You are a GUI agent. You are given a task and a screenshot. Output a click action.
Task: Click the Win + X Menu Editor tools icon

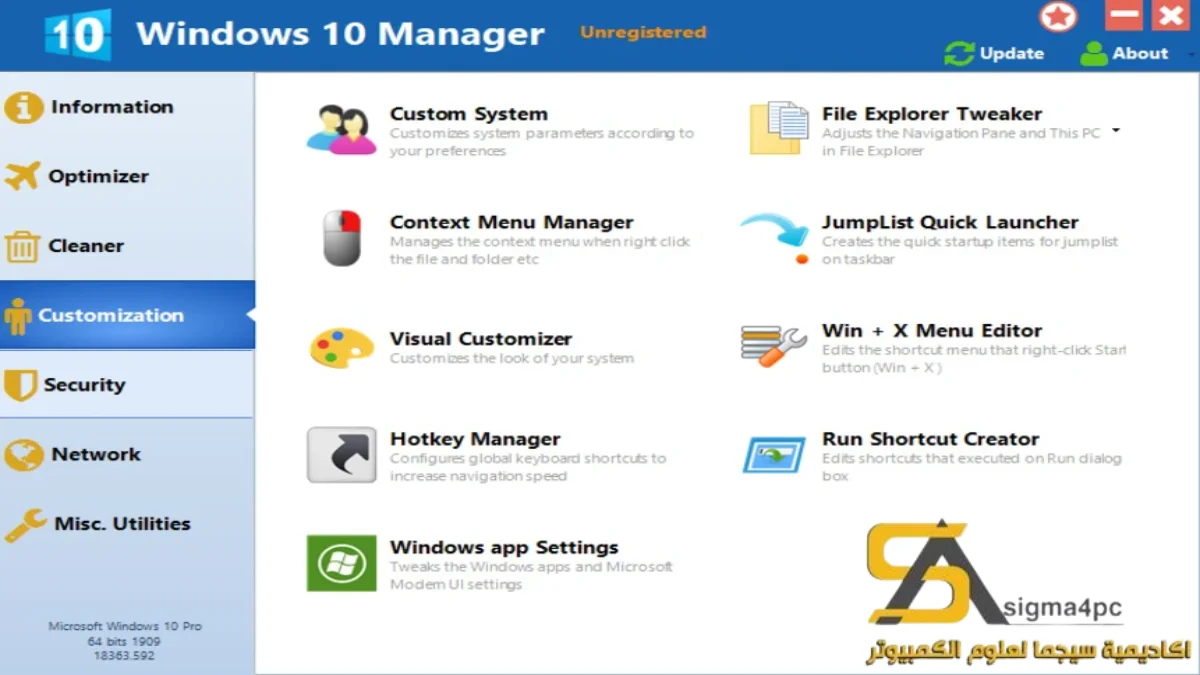coord(774,347)
